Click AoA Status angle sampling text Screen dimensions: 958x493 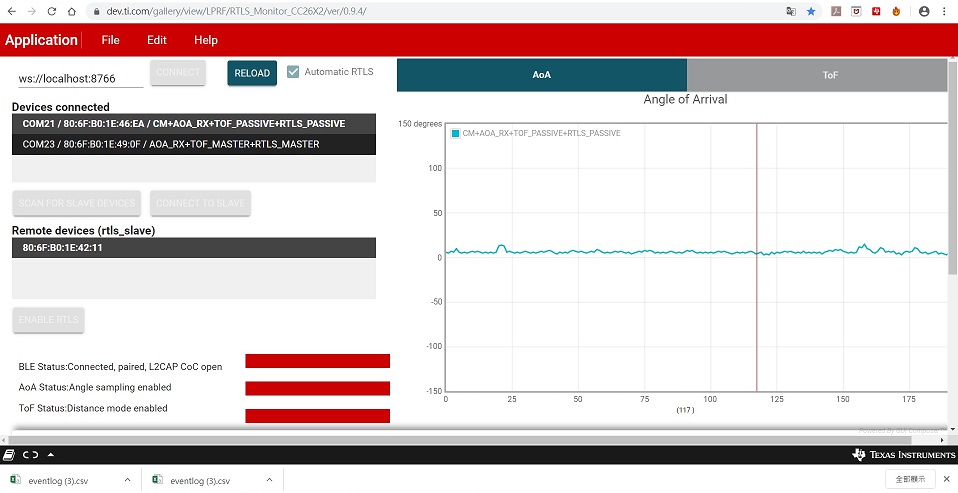[95, 387]
